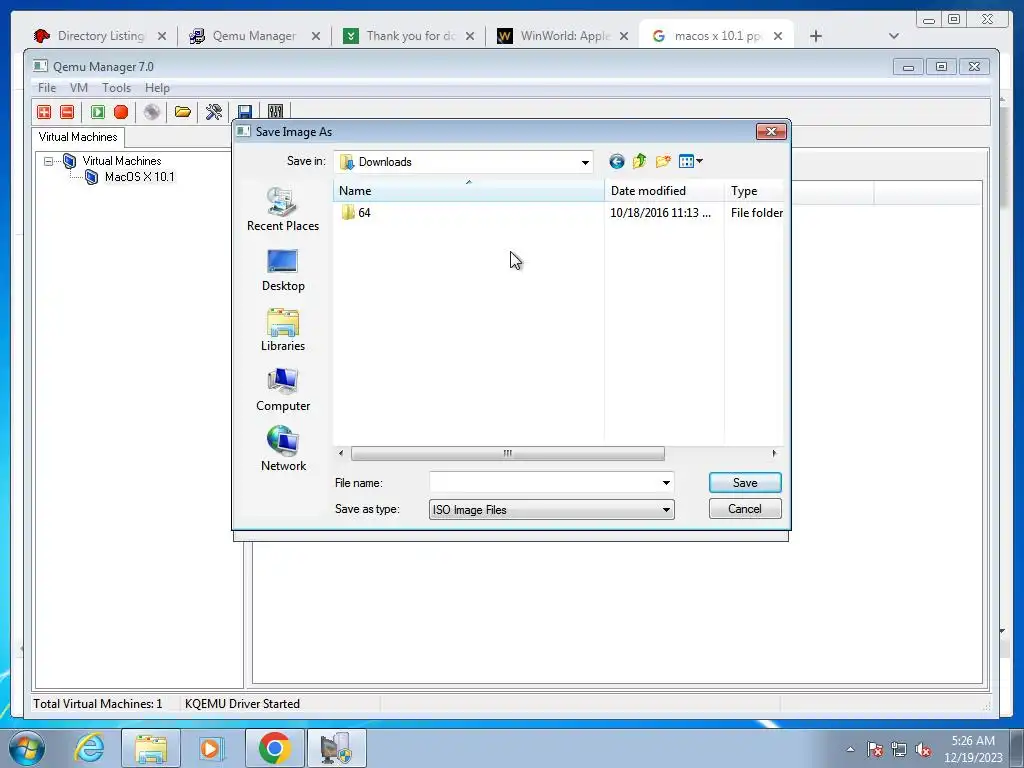Click the taskbar clock showing 5:26 AM
The width and height of the screenshot is (1024, 768).
pyautogui.click(x=973, y=749)
